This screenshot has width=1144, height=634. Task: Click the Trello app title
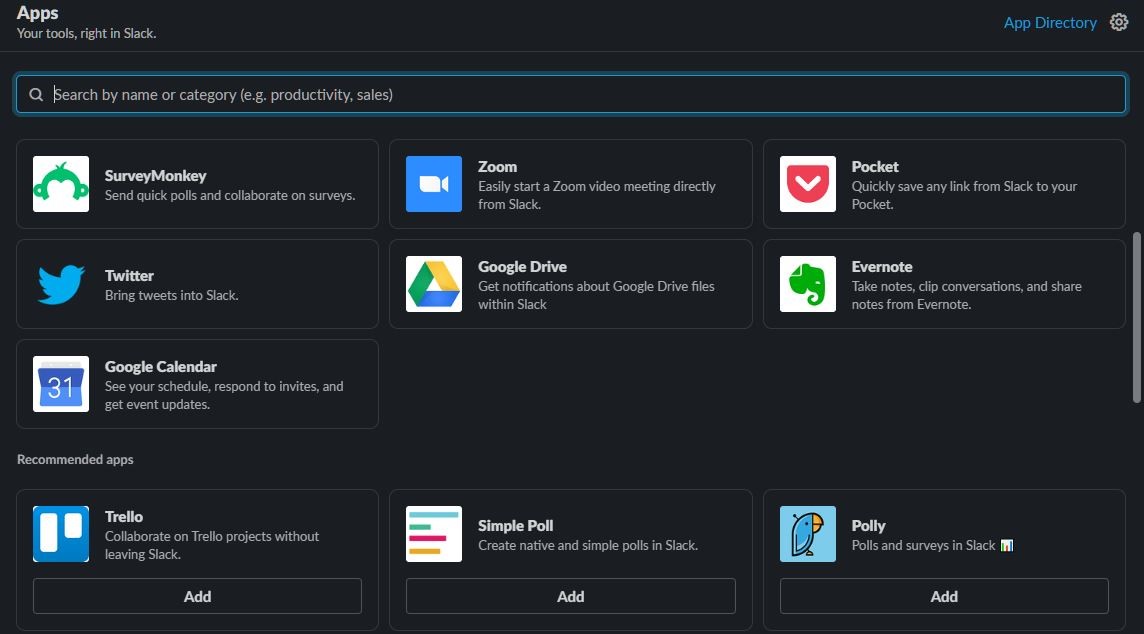[124, 517]
